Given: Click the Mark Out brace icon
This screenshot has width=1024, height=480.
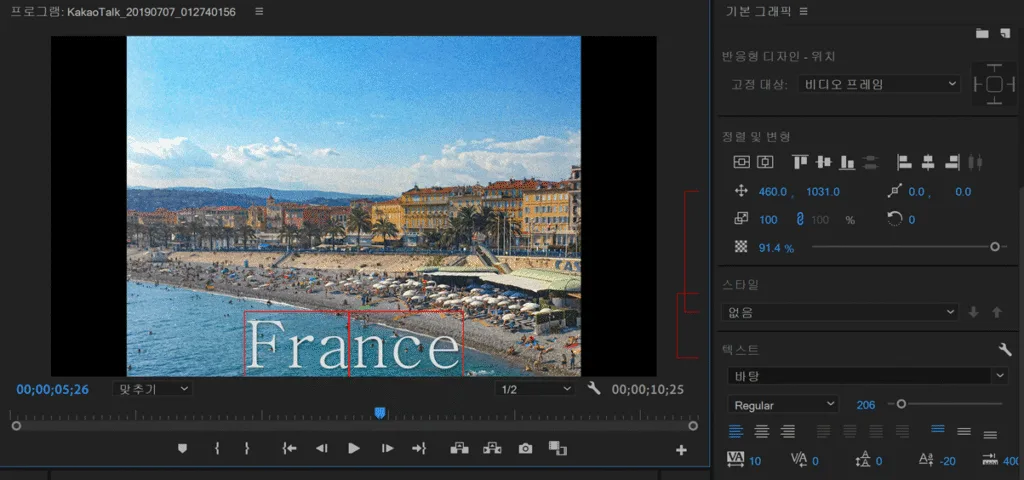Looking at the screenshot, I should pos(247,448).
